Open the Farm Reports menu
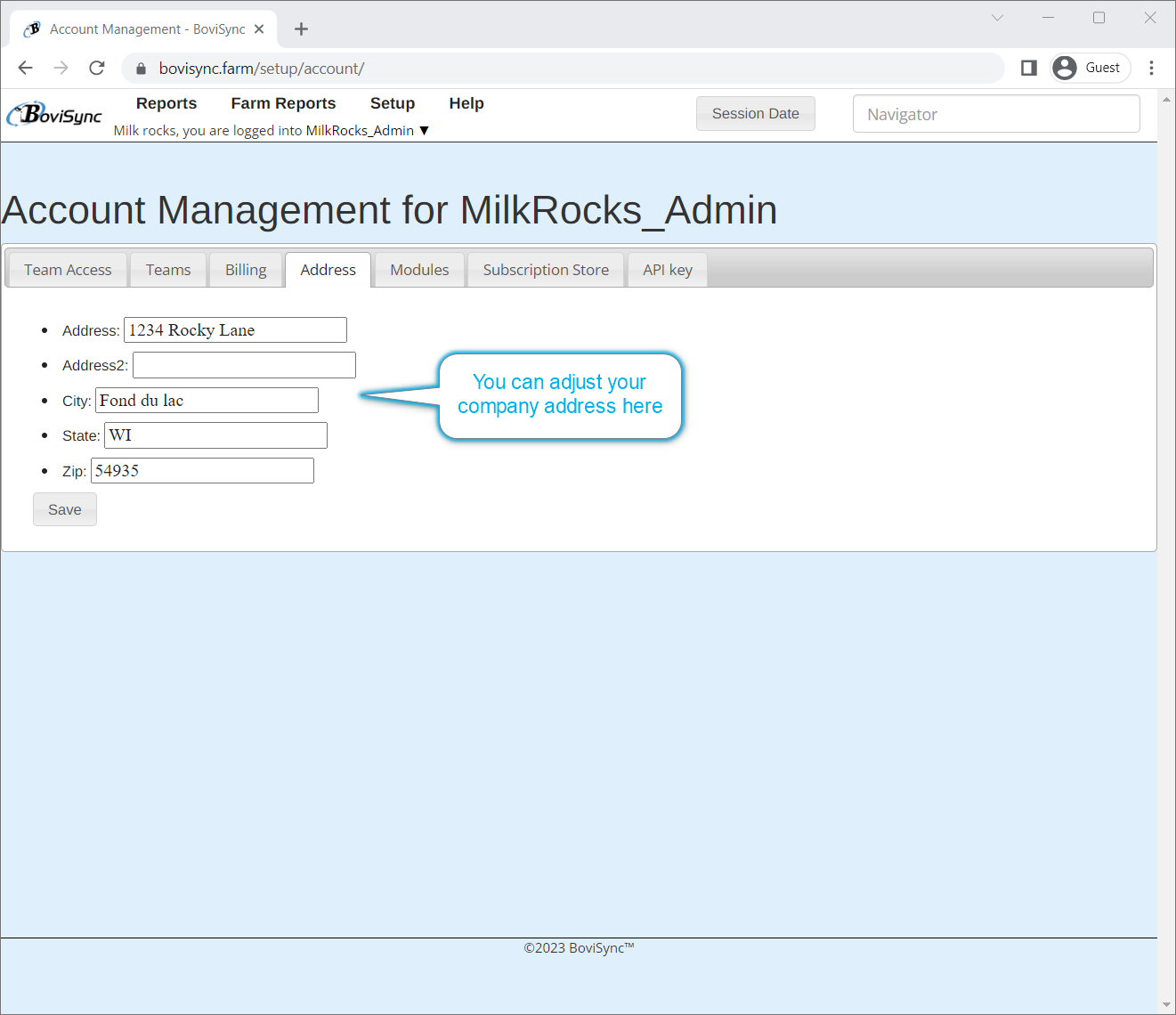This screenshot has width=1176, height=1015. (x=283, y=103)
